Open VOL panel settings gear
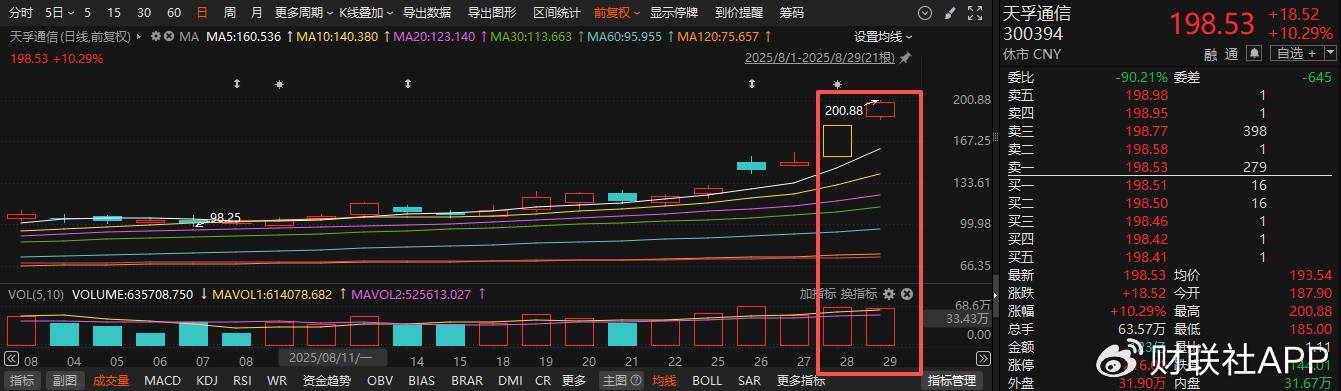The width and height of the screenshot is (1341, 391). tap(888, 294)
